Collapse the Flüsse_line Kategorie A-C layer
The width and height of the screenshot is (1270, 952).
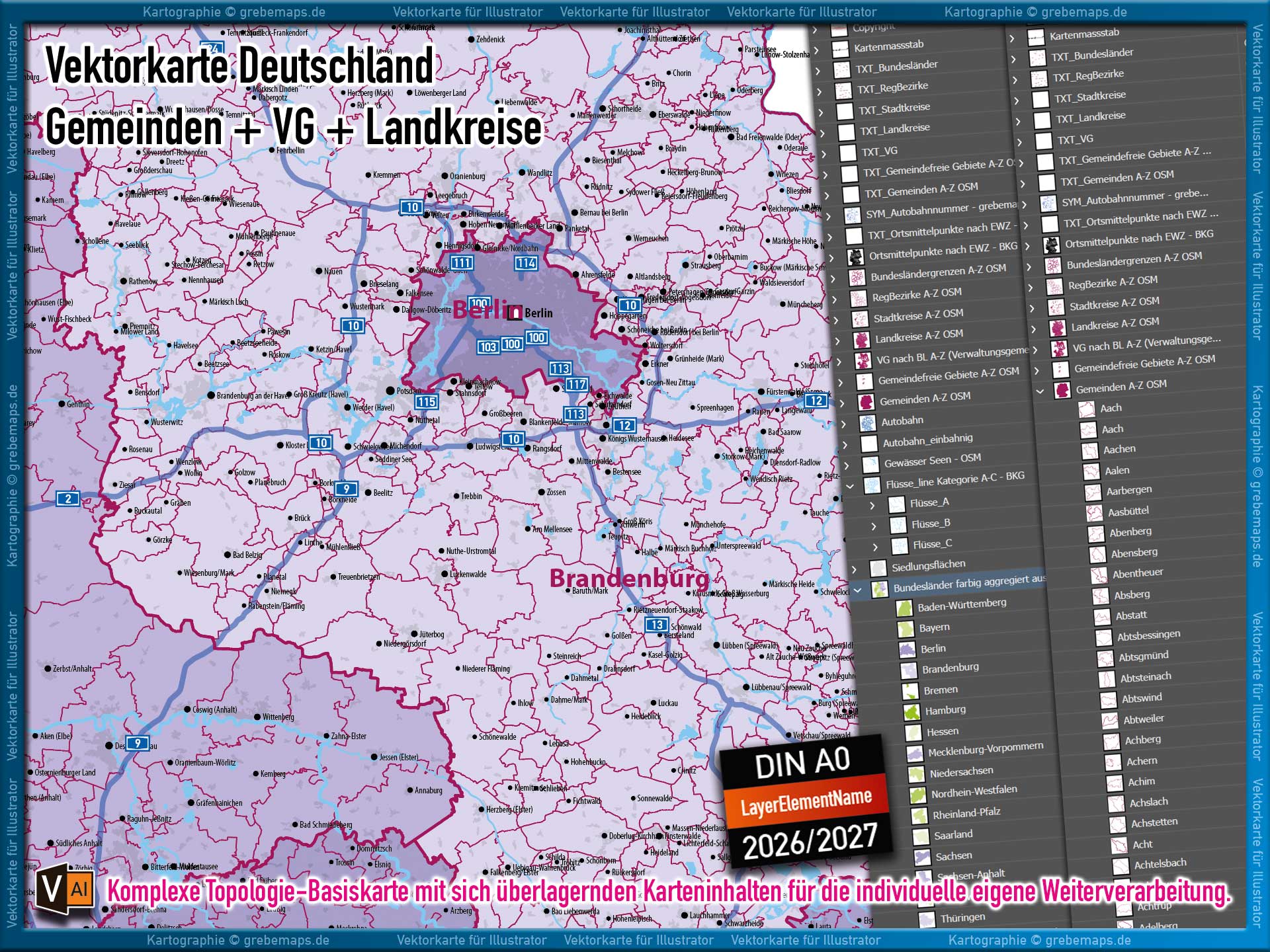[849, 487]
